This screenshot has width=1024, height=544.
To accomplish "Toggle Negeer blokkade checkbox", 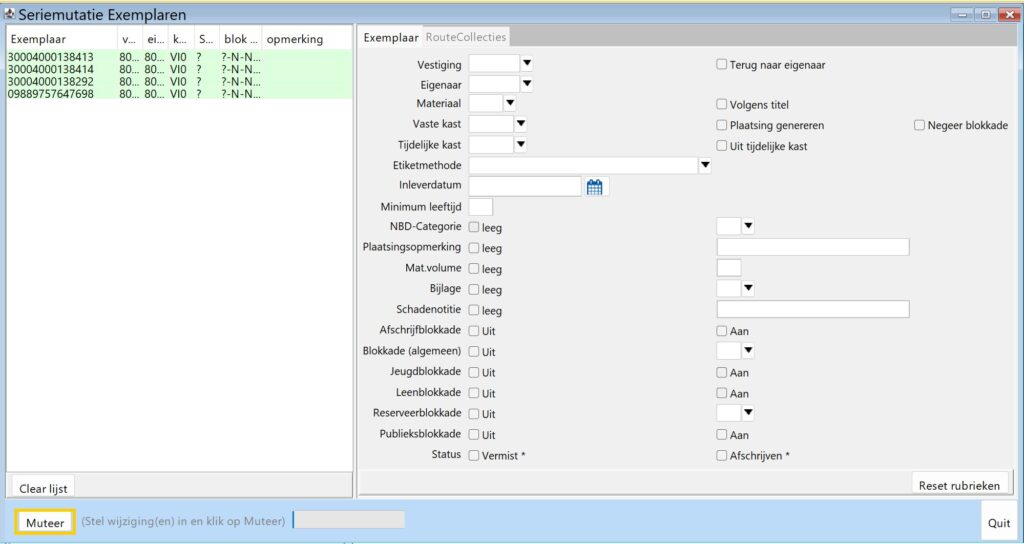I will coord(919,125).
